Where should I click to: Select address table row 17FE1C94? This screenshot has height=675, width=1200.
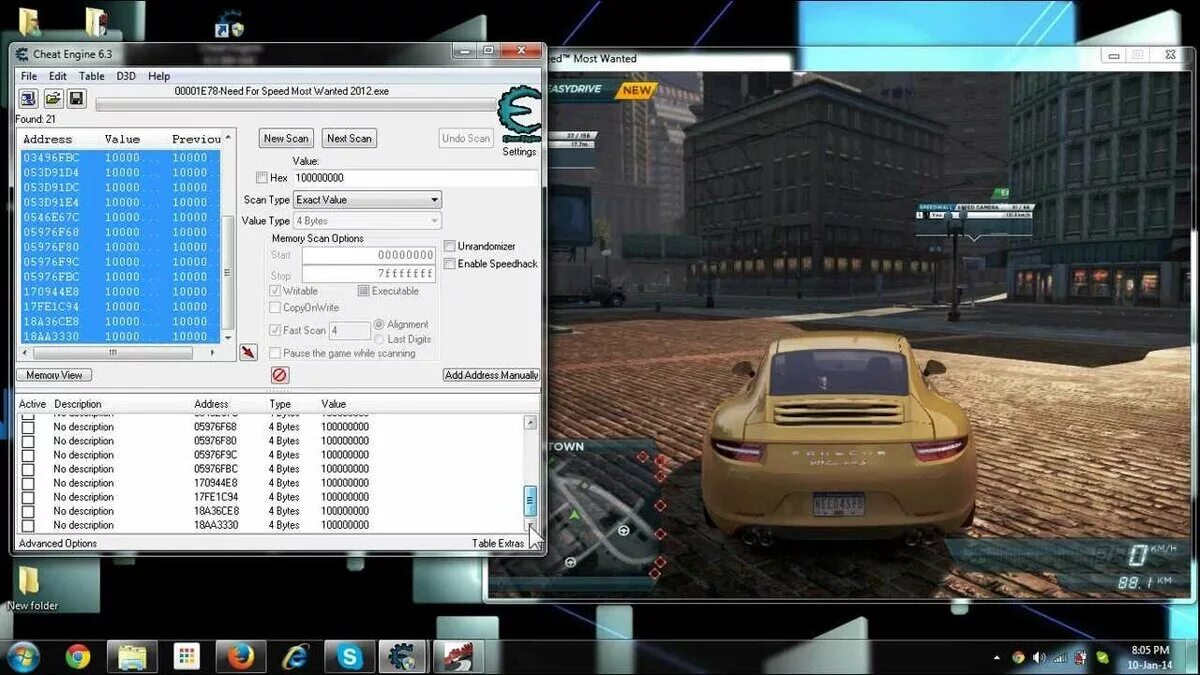tap(270, 497)
